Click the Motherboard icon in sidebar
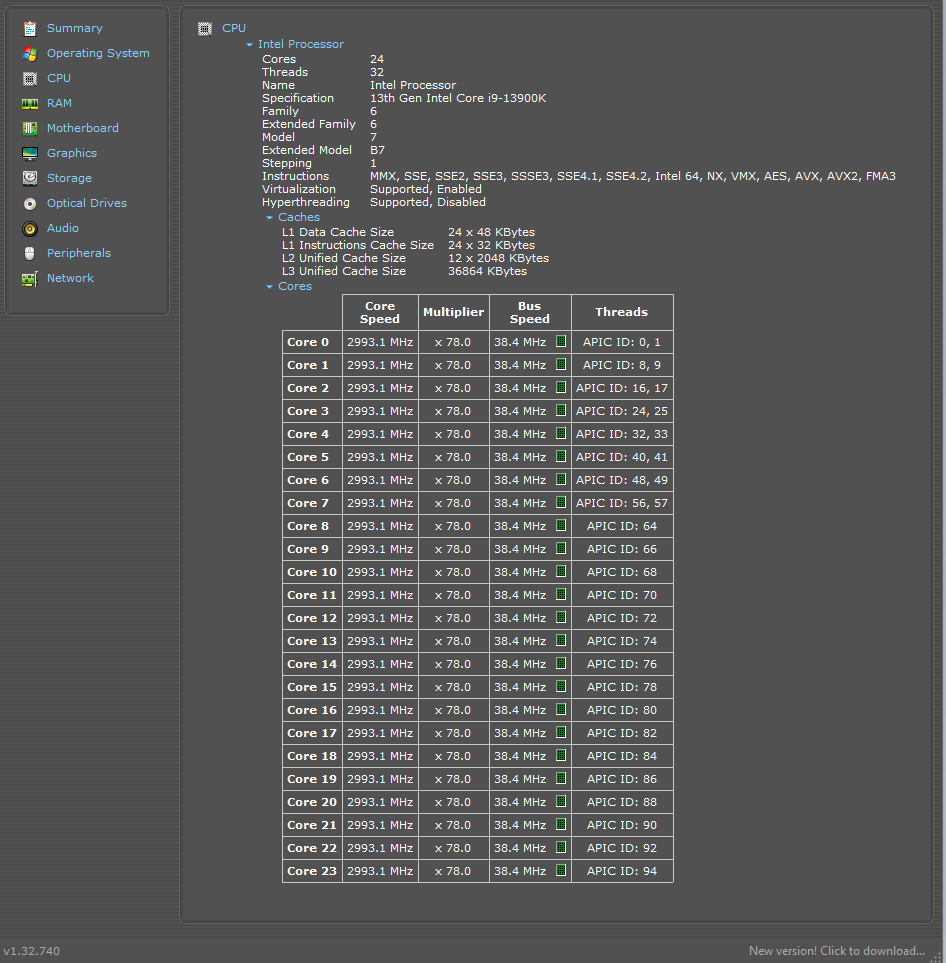This screenshot has width=946, height=963. pos(29,128)
